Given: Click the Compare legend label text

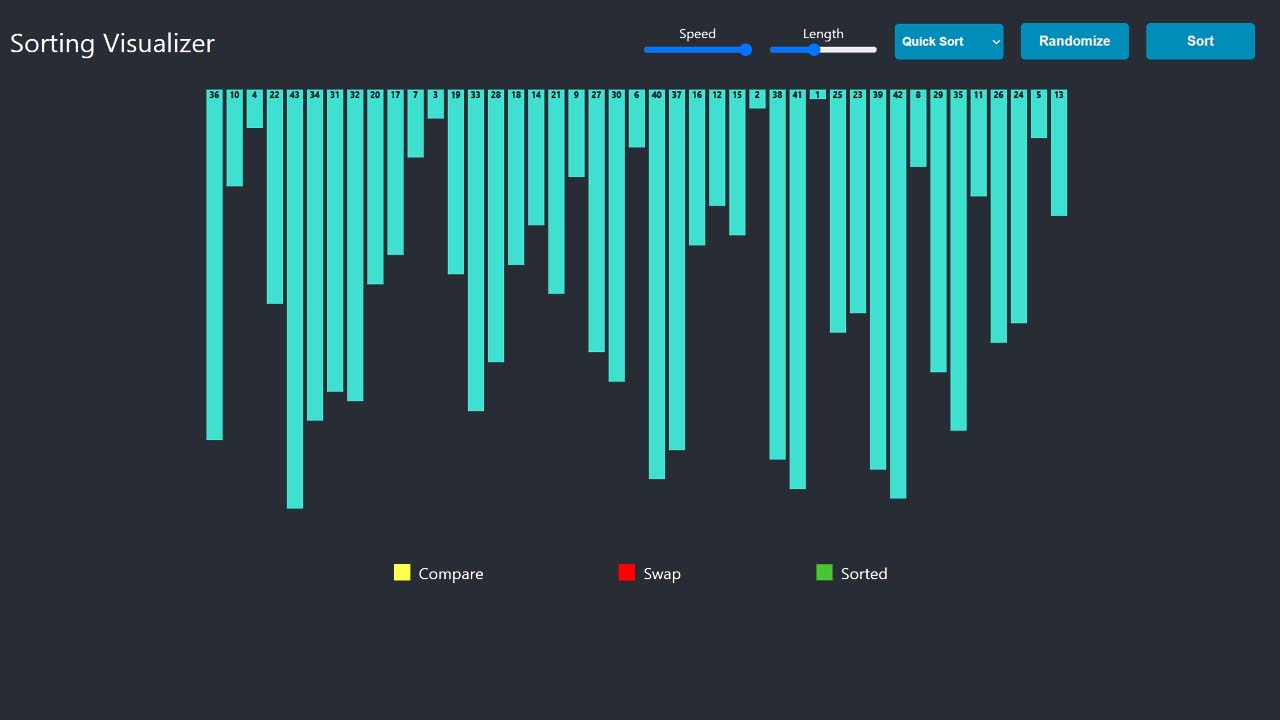Looking at the screenshot, I should (x=451, y=573).
